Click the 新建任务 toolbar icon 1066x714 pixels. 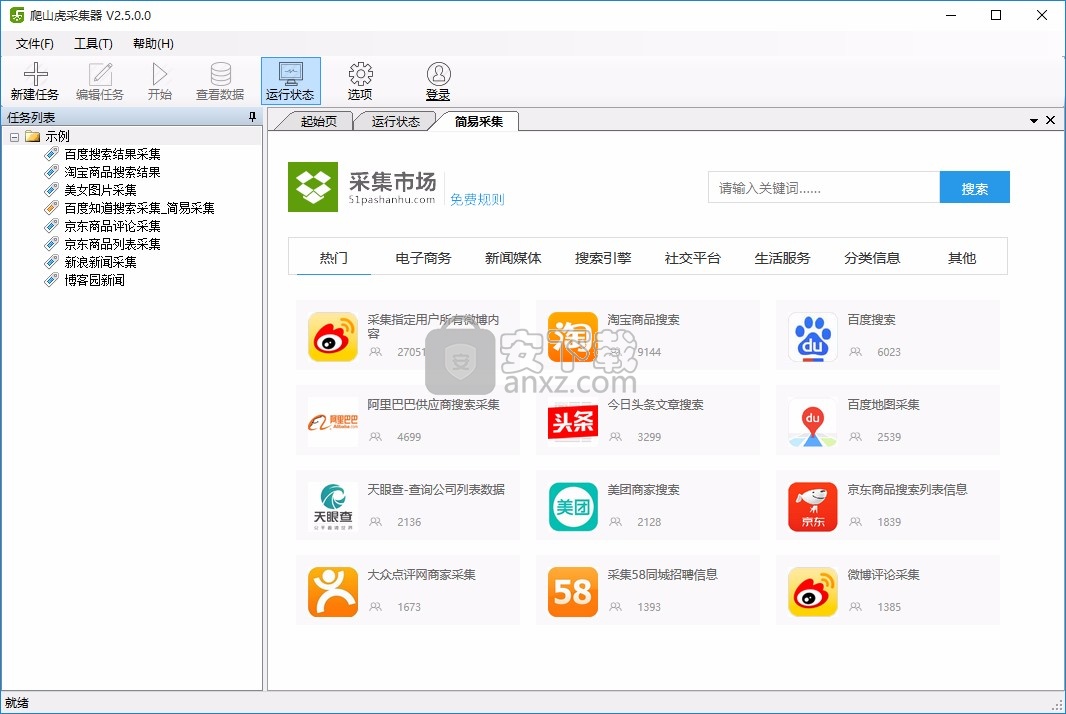click(x=35, y=73)
